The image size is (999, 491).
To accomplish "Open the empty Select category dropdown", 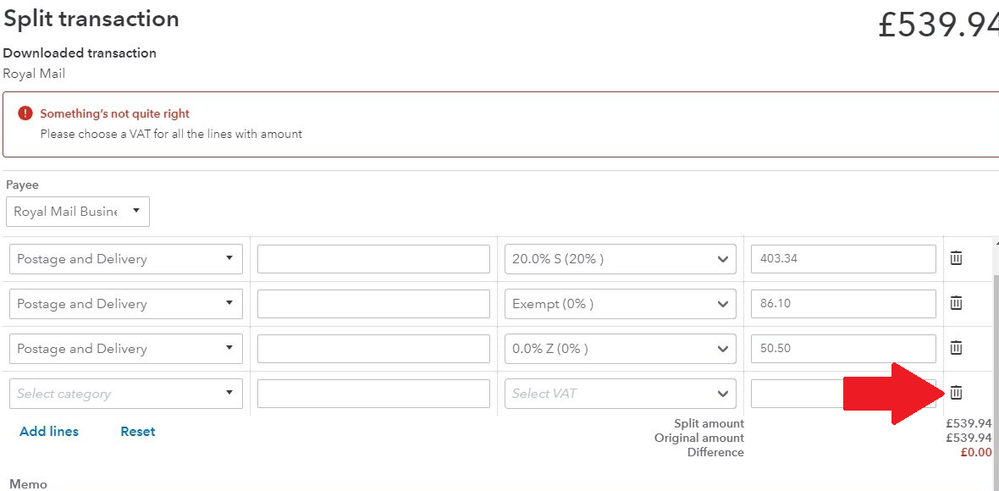I will point(125,394).
